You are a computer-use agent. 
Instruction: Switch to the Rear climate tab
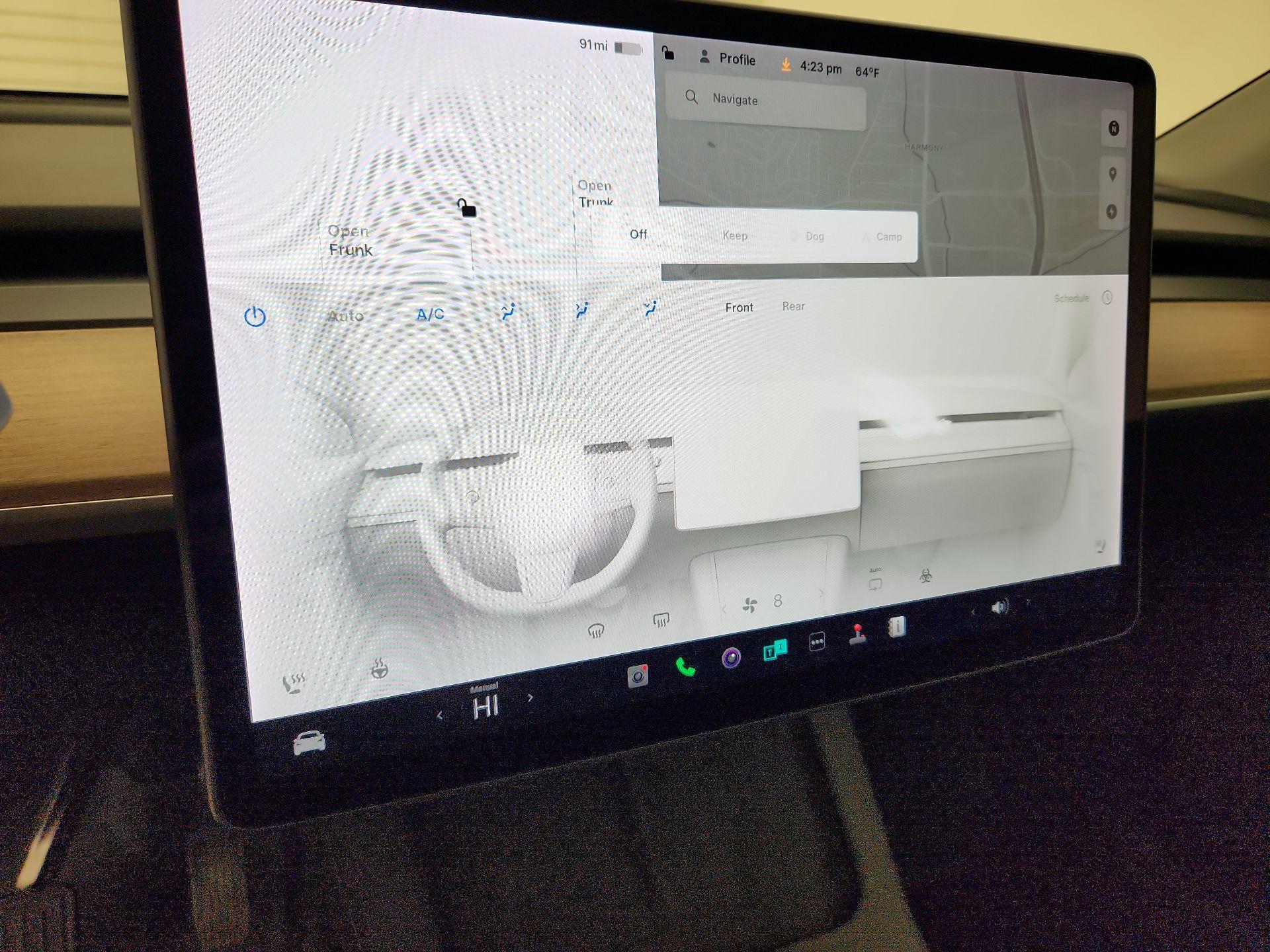794,306
